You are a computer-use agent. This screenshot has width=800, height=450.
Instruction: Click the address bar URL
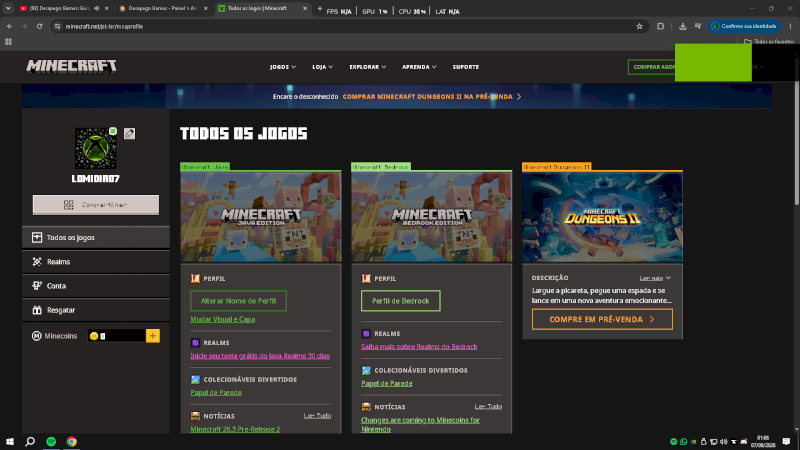(104, 27)
